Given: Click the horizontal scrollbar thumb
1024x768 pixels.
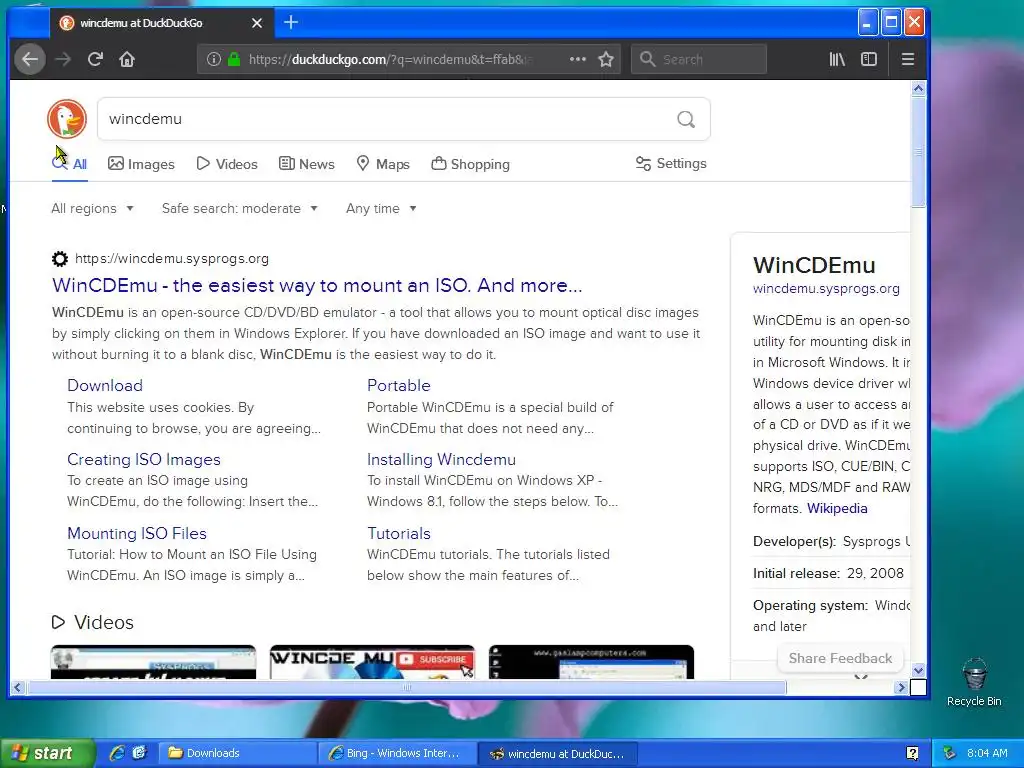Looking at the screenshot, I should click(x=406, y=687).
